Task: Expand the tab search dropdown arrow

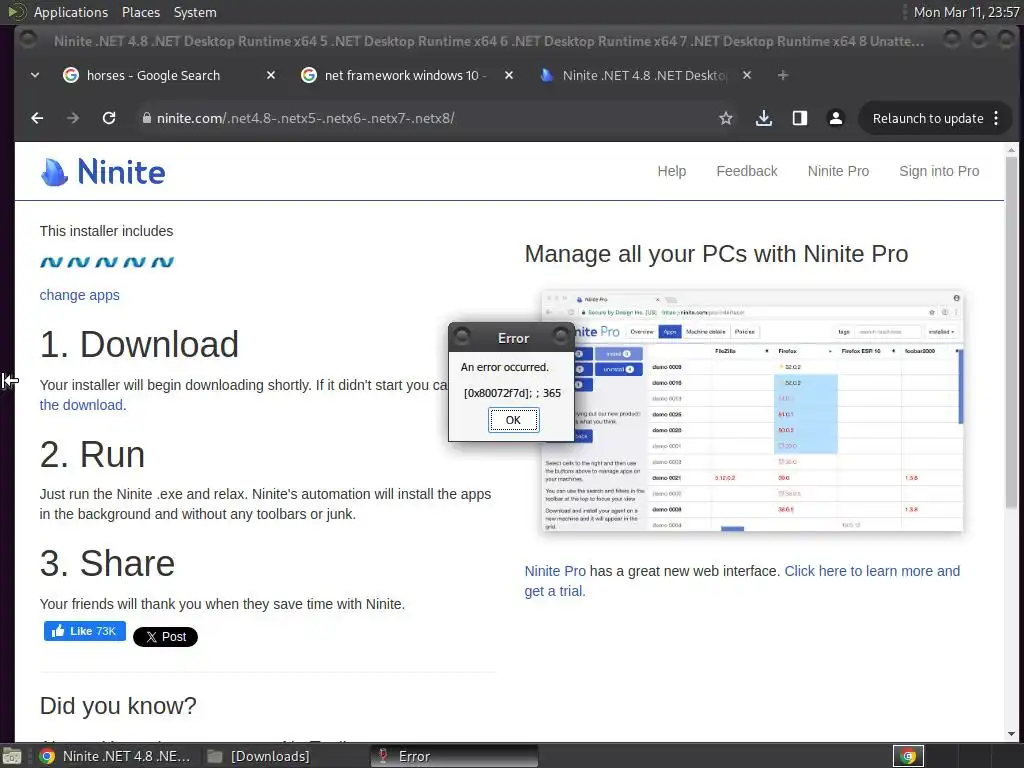Action: [x=35, y=75]
